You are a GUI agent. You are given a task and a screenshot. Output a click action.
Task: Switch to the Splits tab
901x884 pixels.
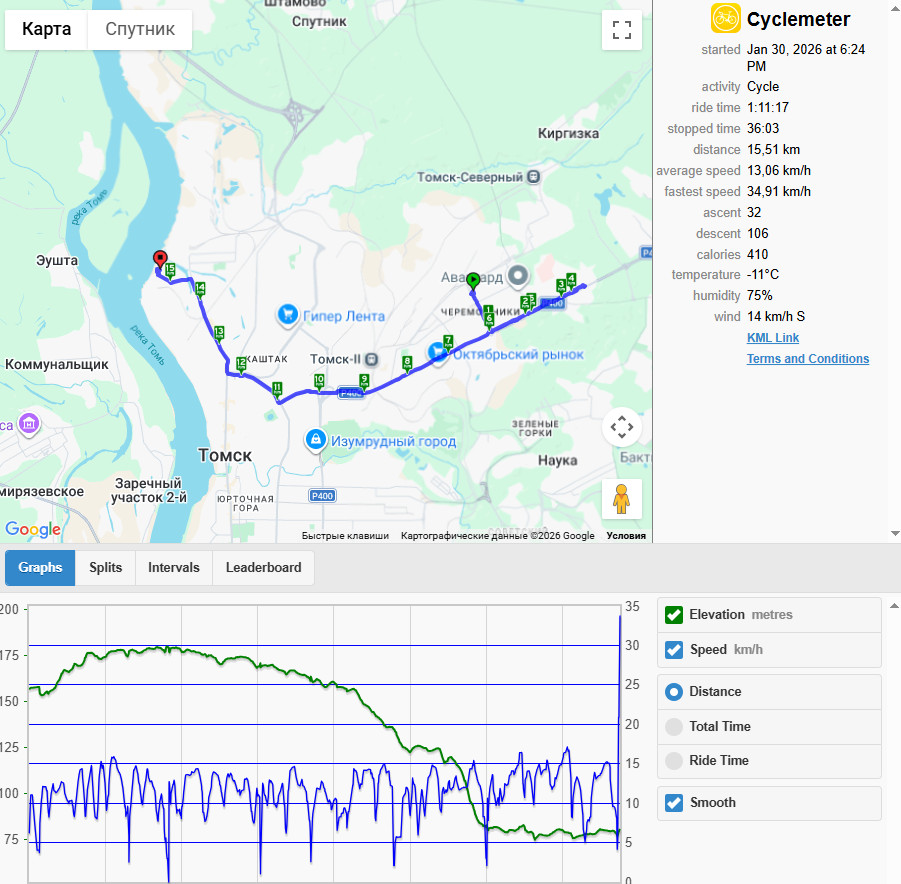105,568
